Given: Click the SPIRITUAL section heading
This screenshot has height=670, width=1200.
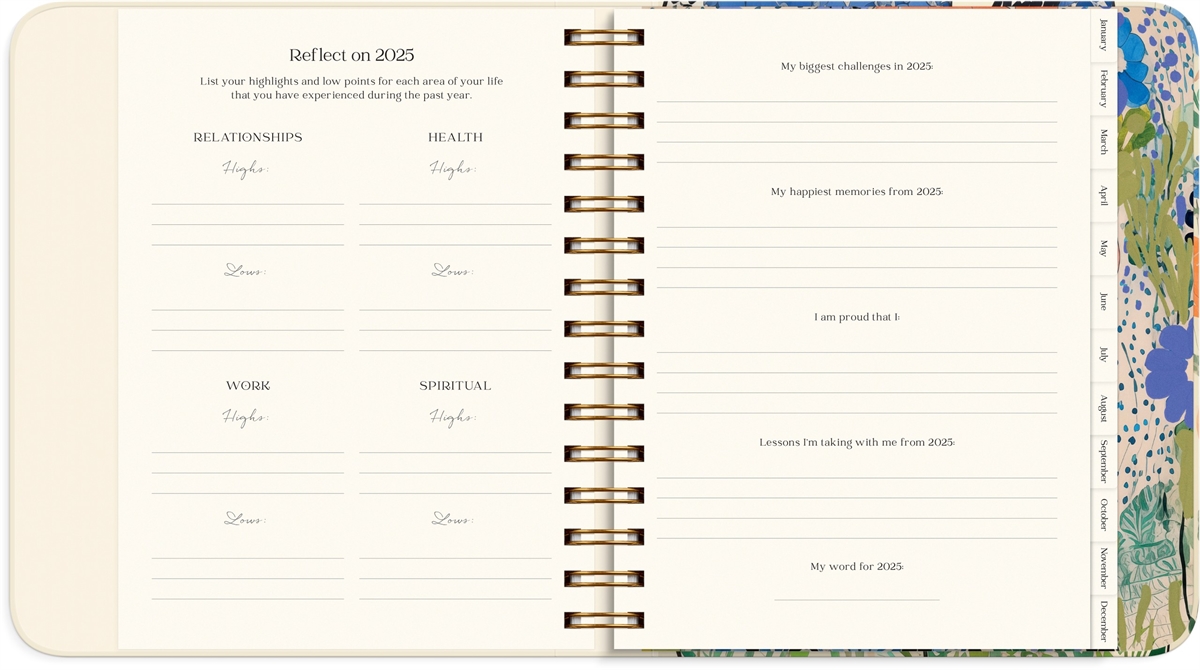Looking at the screenshot, I should point(455,386).
